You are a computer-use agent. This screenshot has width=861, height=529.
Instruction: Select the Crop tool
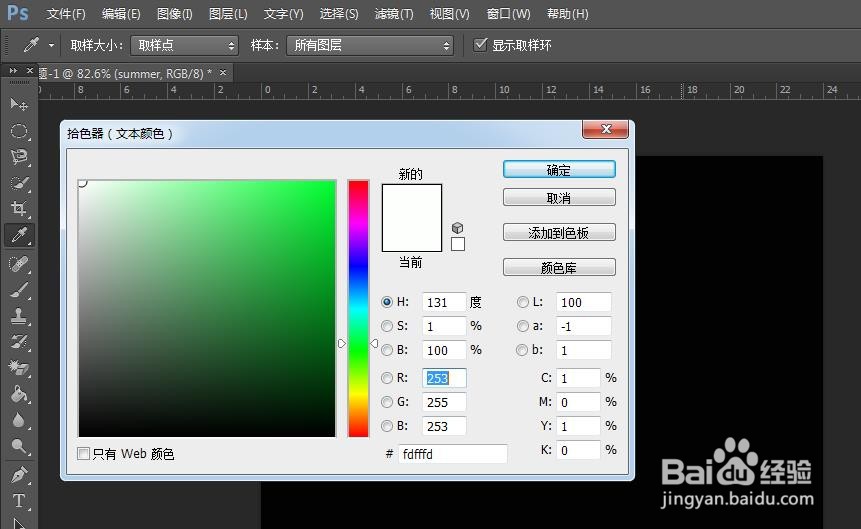(x=19, y=209)
